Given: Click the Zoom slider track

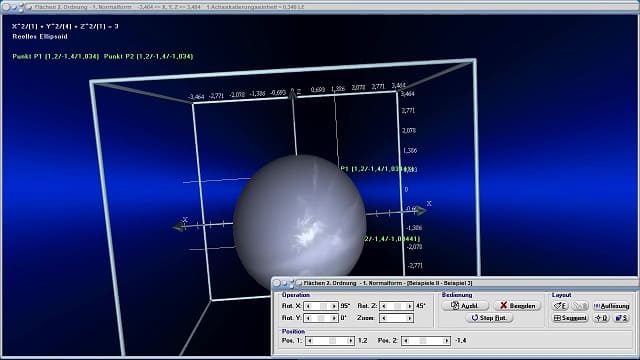Looking at the screenshot, I should (396, 318).
